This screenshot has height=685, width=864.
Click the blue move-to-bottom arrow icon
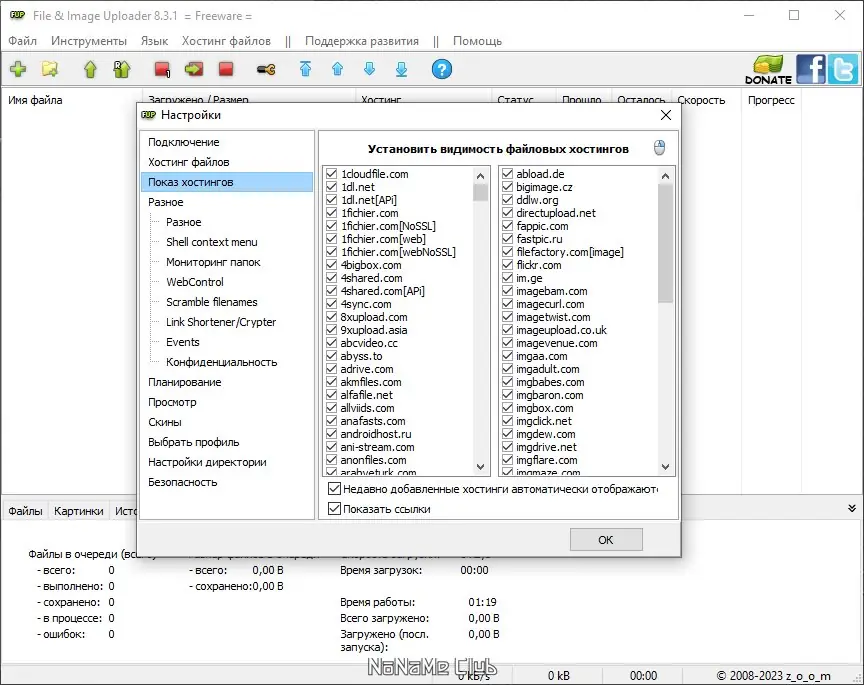pyautogui.click(x=402, y=69)
